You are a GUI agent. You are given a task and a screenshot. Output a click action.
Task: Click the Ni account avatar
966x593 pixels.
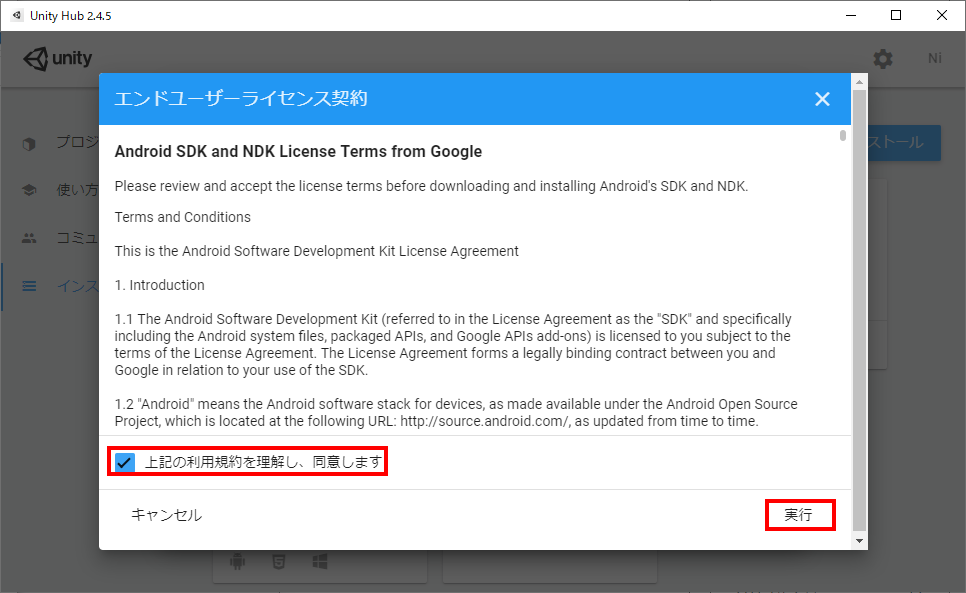click(x=935, y=58)
